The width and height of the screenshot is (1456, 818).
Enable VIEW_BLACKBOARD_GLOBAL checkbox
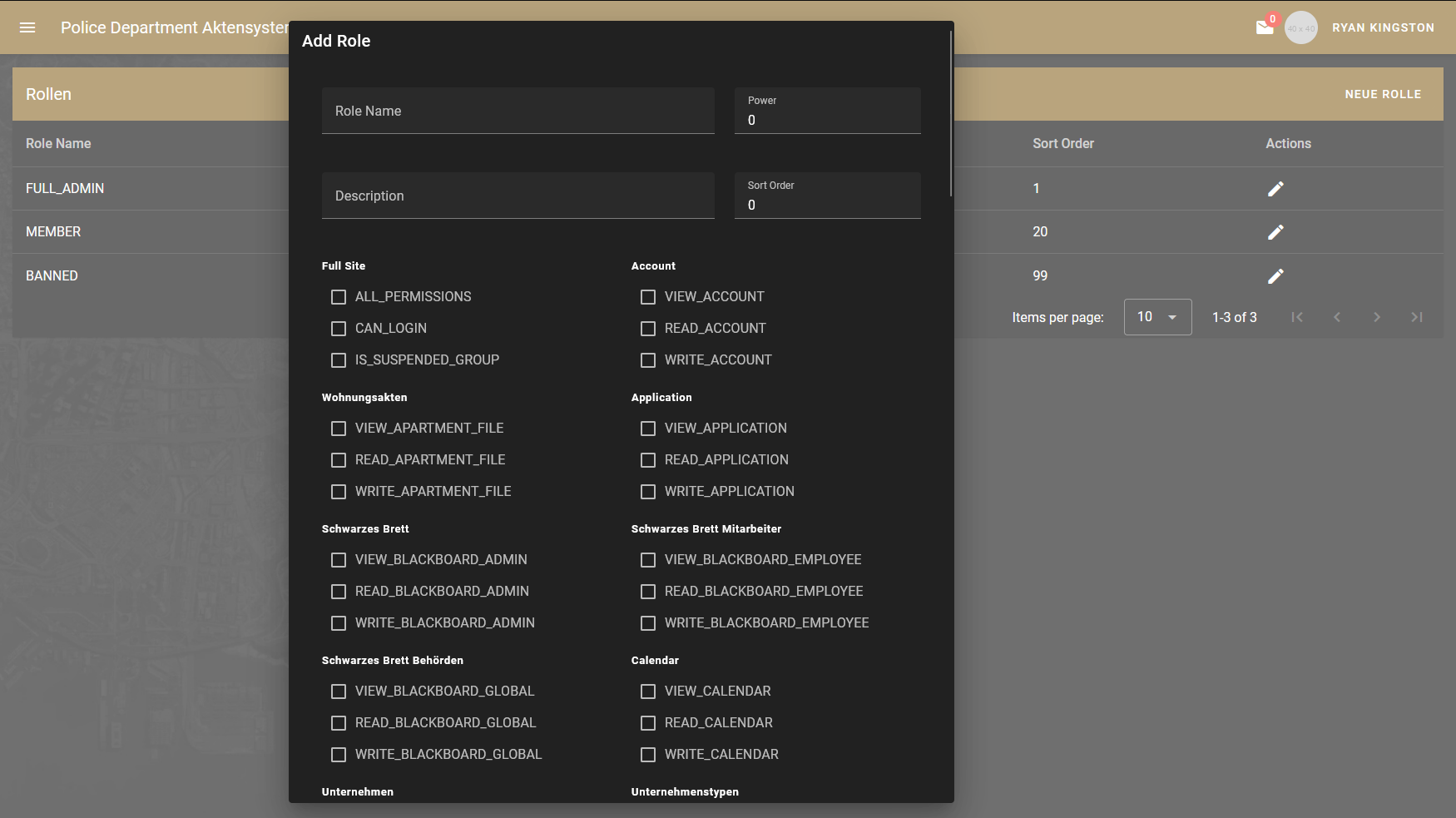click(x=339, y=692)
